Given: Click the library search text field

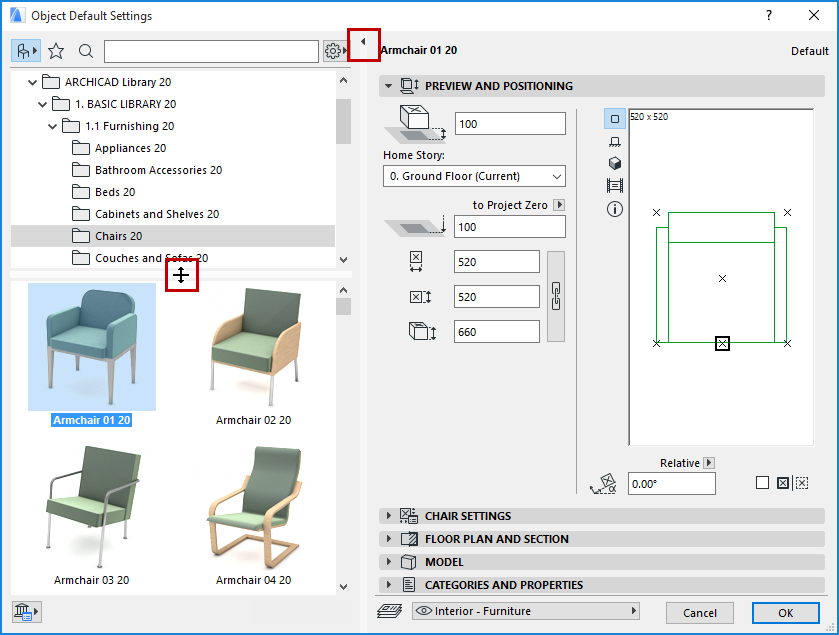Looking at the screenshot, I should click(x=211, y=51).
